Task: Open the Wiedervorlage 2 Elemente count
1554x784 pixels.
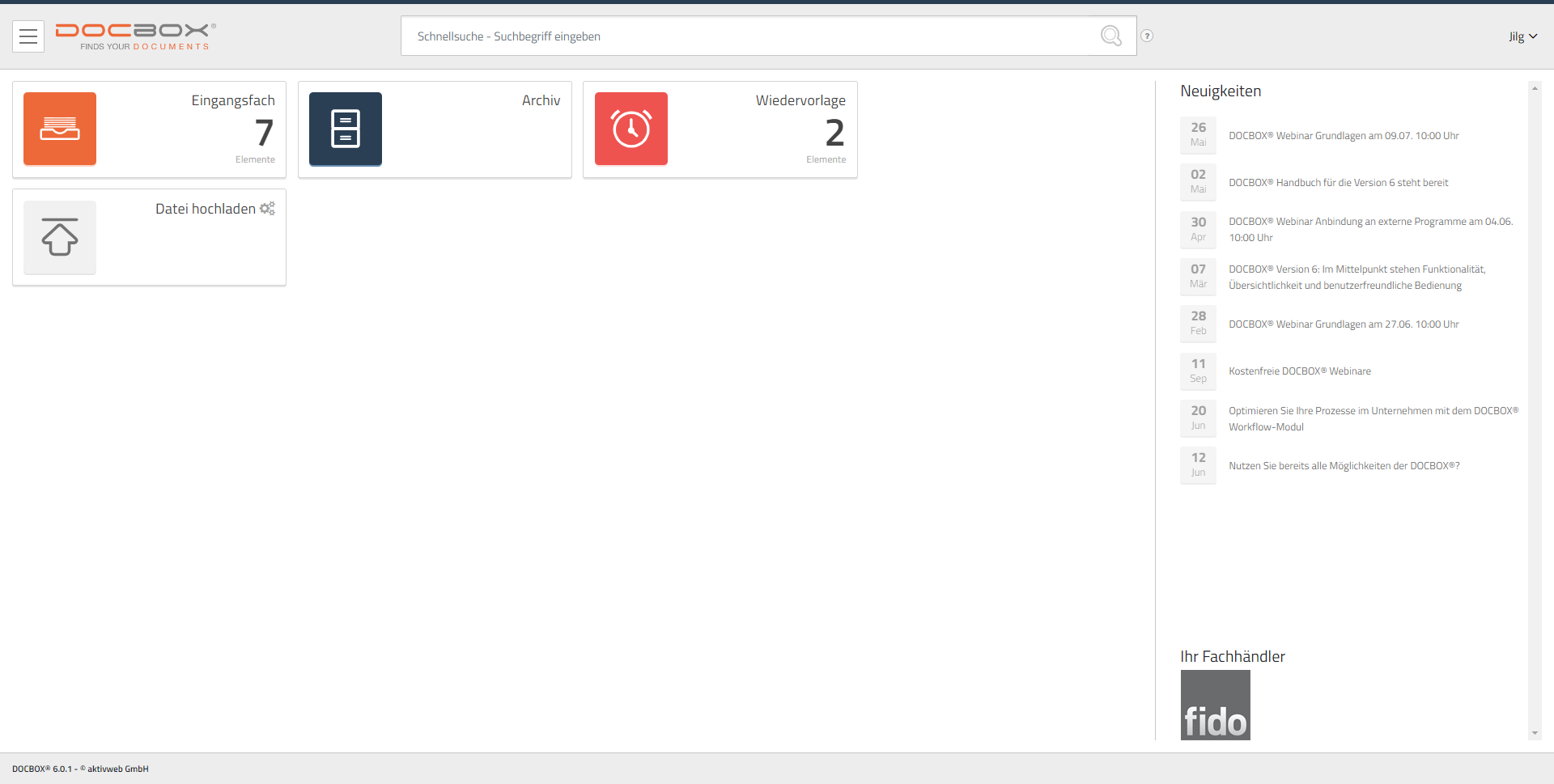Action: [x=834, y=133]
